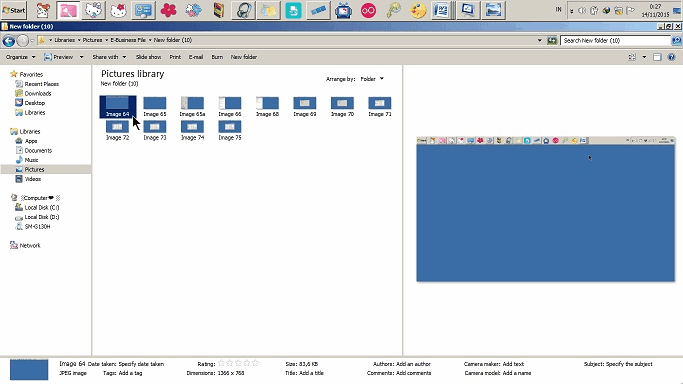The height and width of the screenshot is (384, 683).
Task: Click in the Search New folder (10) field
Action: pos(616,40)
